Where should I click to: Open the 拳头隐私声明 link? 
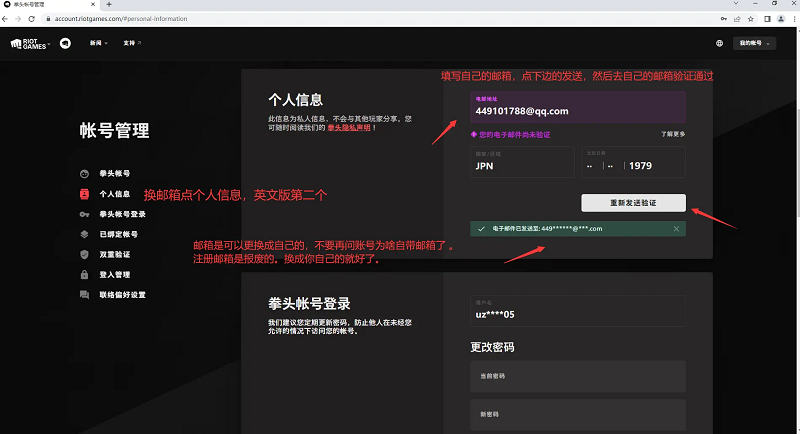pos(349,128)
